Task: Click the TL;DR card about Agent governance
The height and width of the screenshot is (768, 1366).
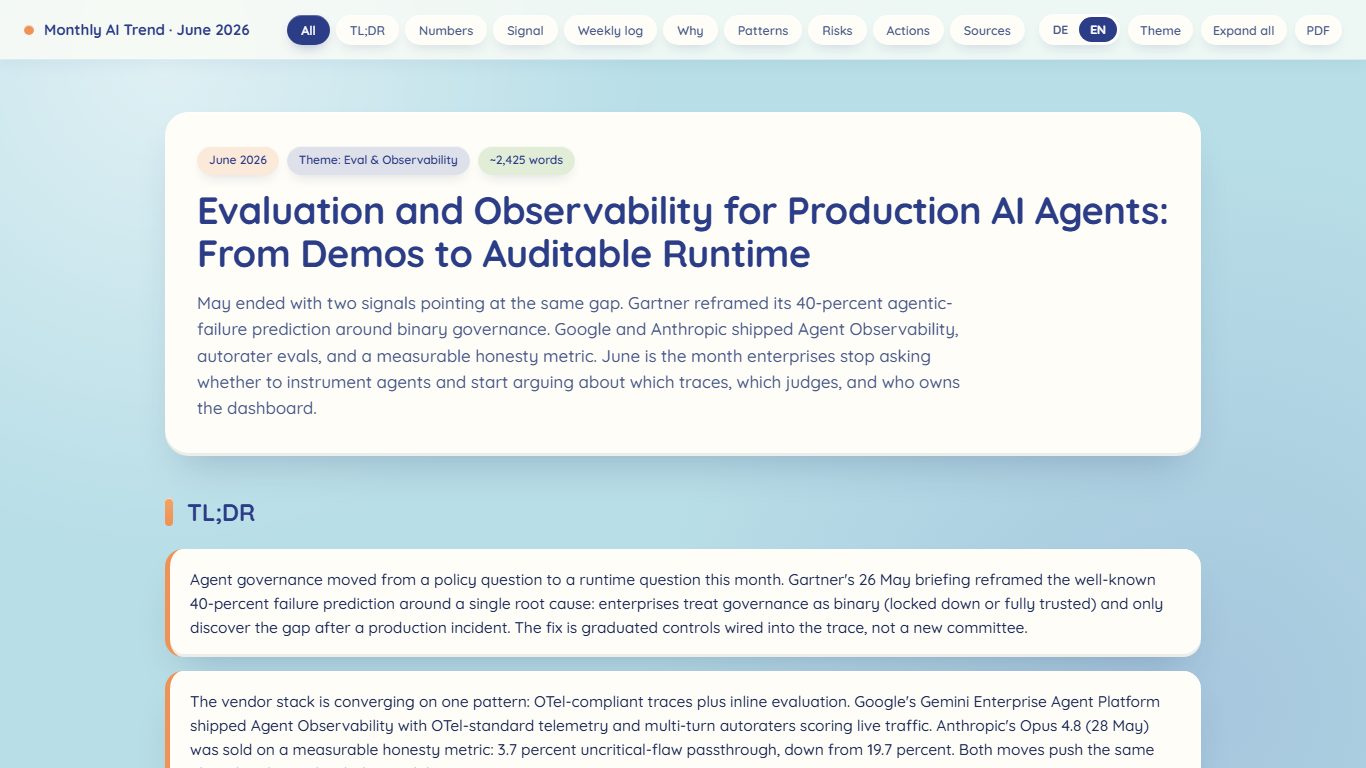Action: 683,603
